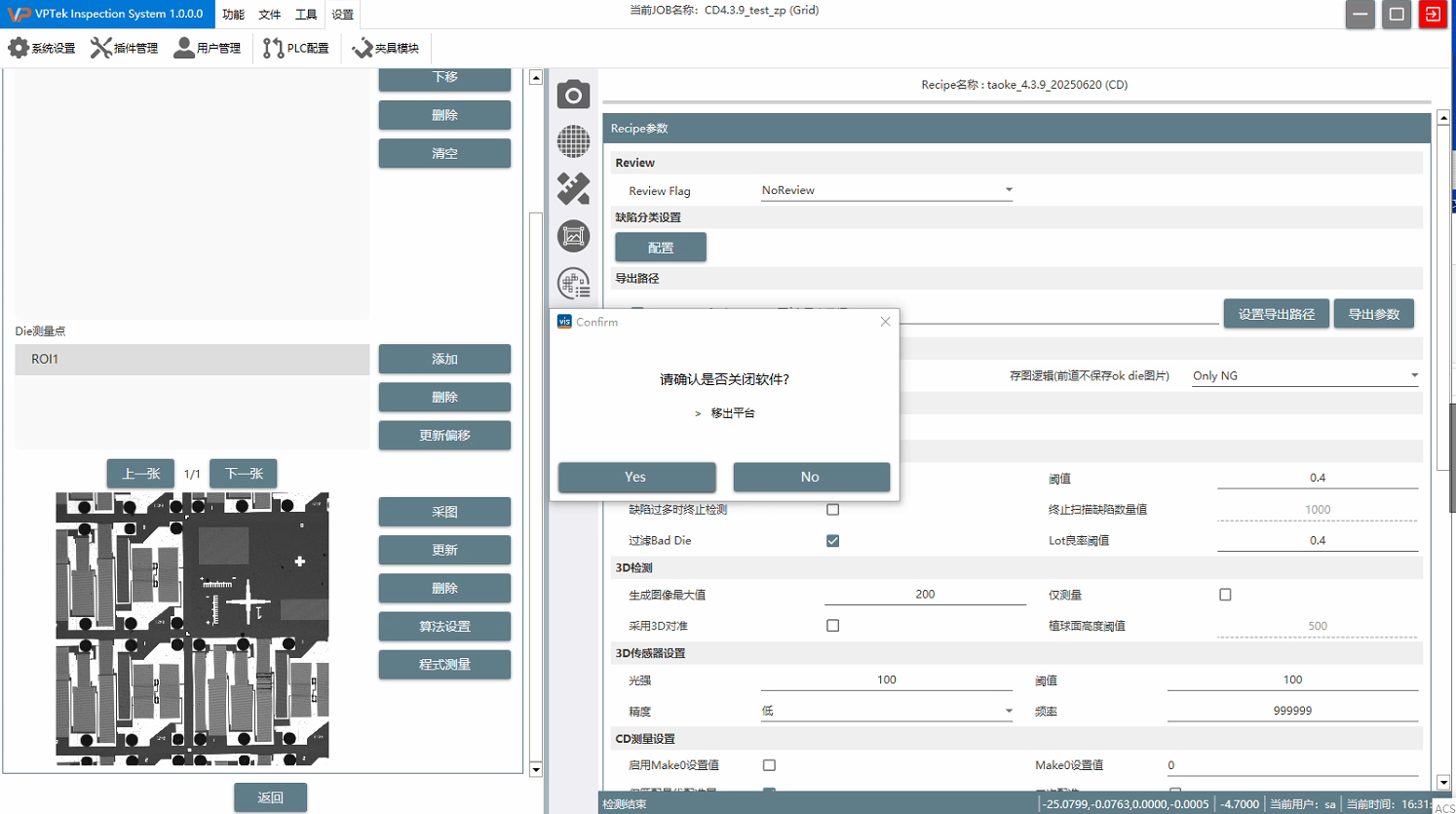Uncheck the 过滤Bad Die checkbox

[832, 541]
